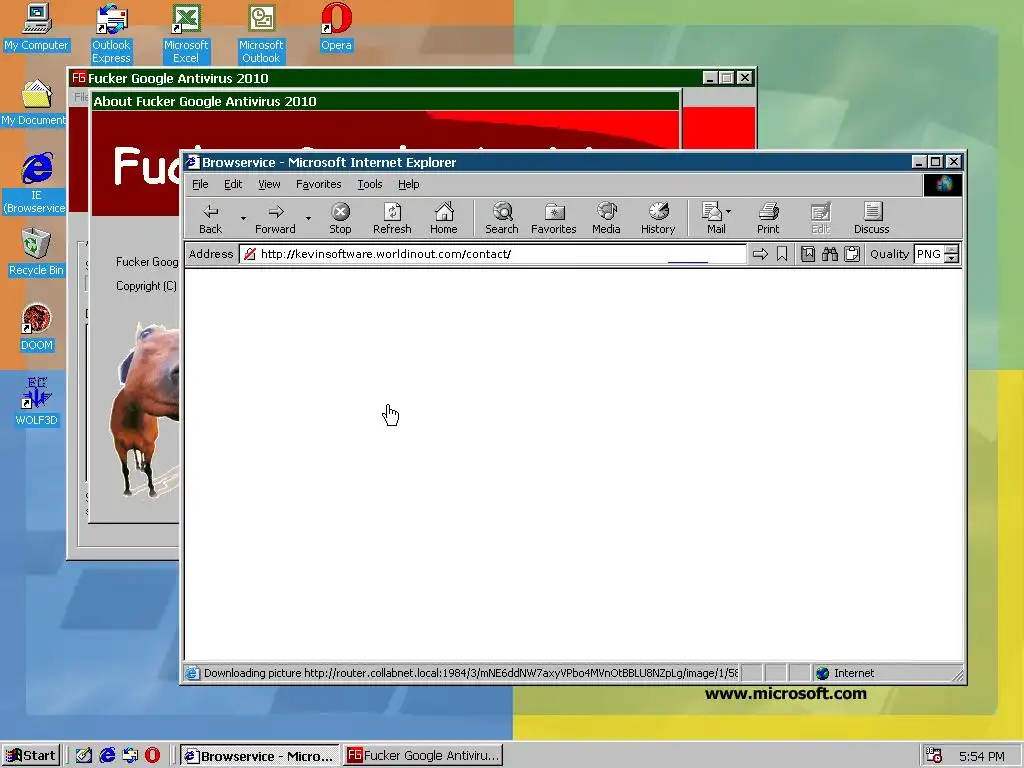Click the bookmarks book icon
Screen dimensions: 1024x768
point(808,254)
